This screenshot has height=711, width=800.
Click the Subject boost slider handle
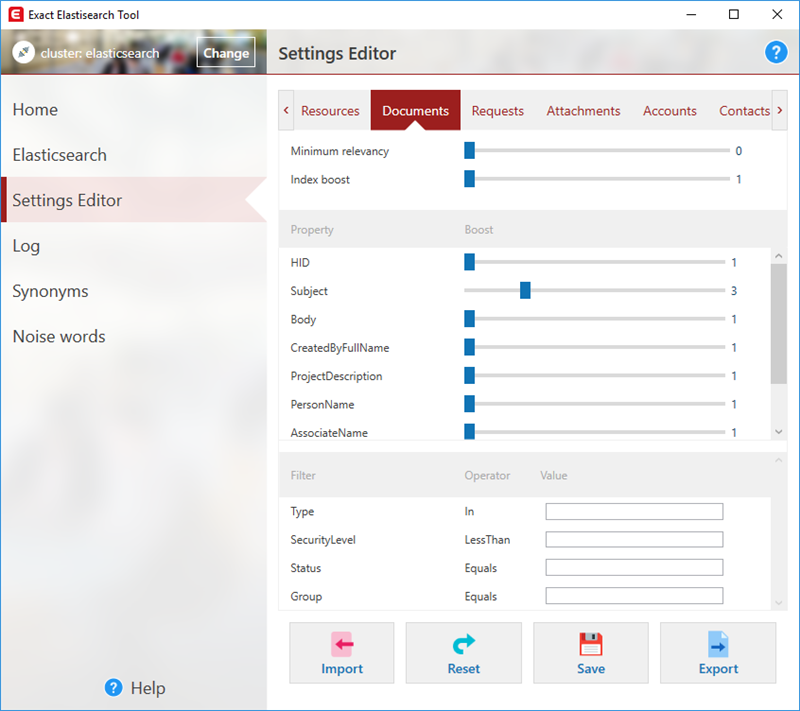pos(525,291)
